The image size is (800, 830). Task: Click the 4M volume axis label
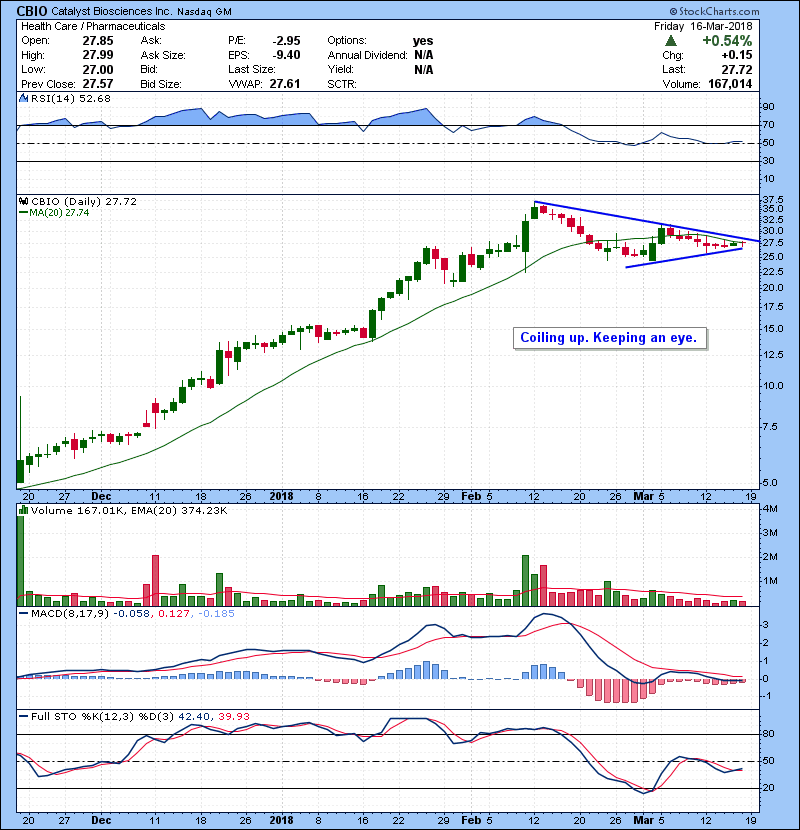click(x=770, y=509)
